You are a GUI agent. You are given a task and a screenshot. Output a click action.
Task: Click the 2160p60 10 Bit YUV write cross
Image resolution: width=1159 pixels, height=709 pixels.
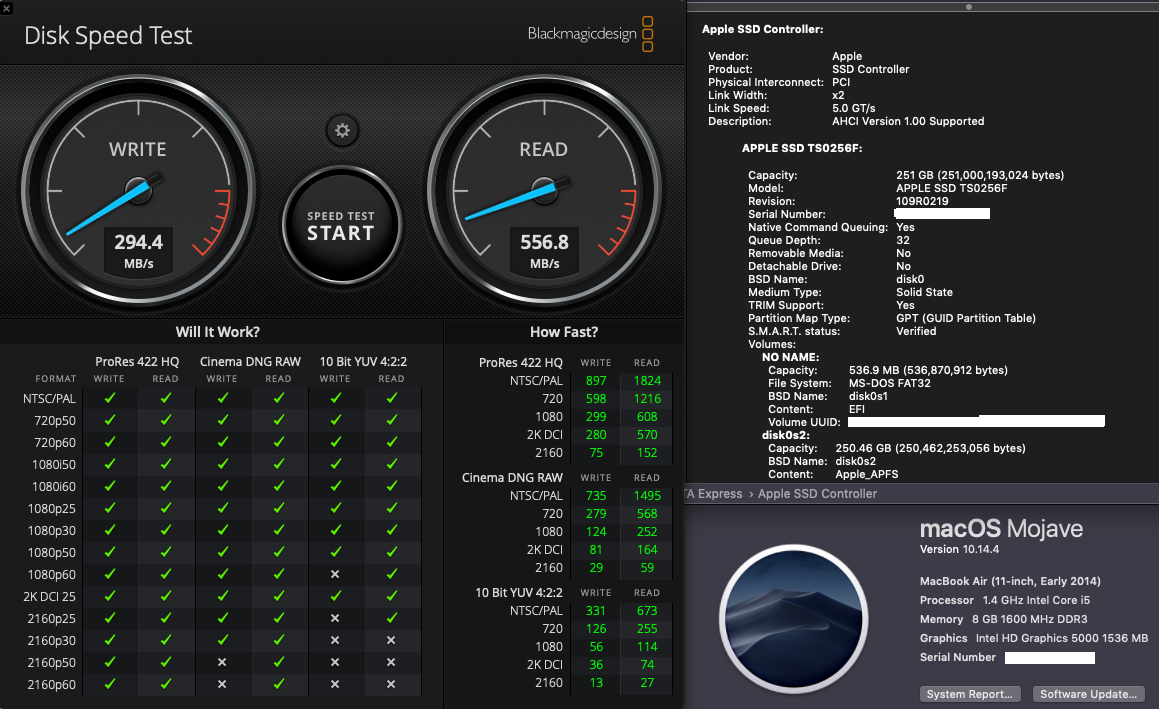[335, 685]
